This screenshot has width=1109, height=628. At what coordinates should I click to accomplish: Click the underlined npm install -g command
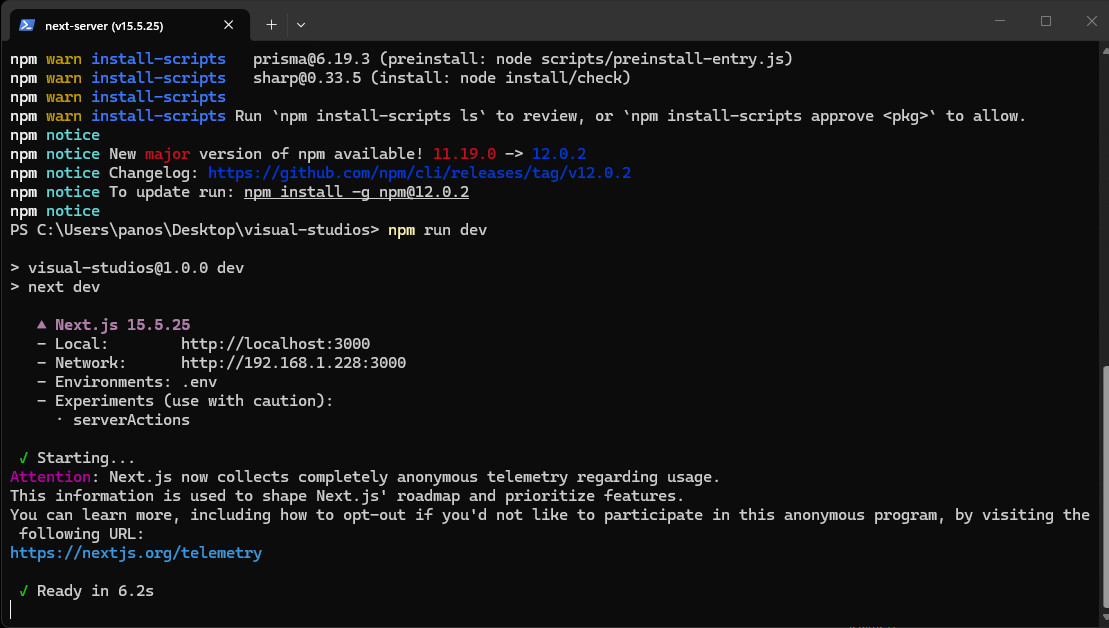click(356, 192)
